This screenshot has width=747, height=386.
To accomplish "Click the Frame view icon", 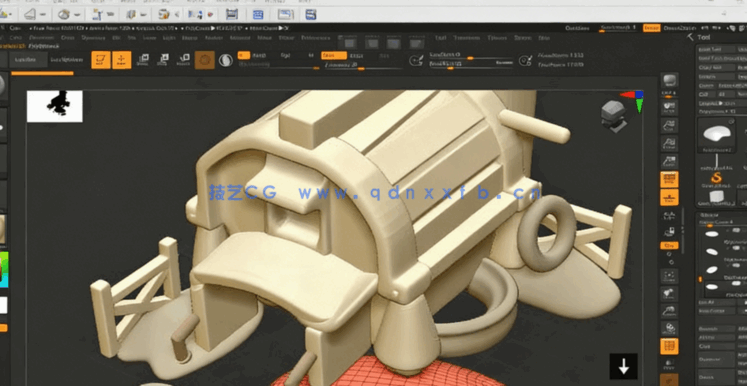I will (669, 276).
